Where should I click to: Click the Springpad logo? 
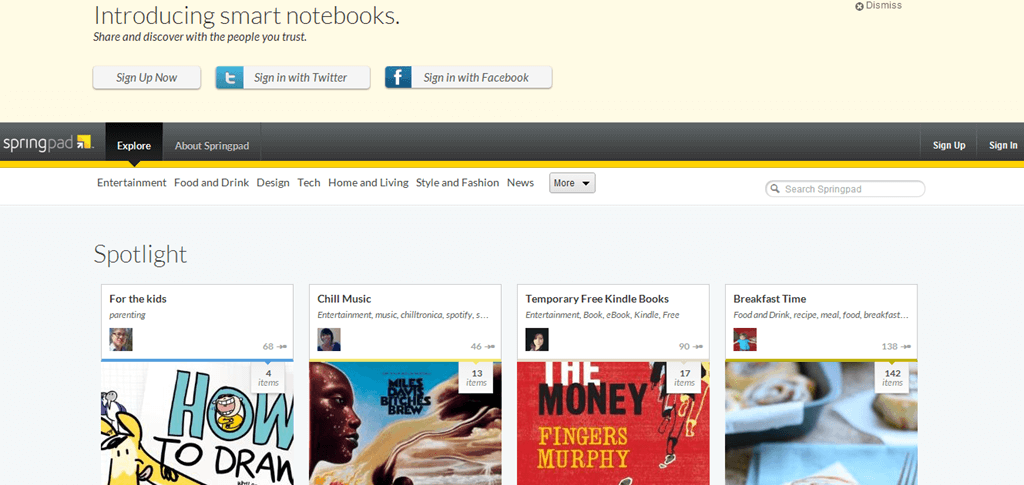point(47,142)
